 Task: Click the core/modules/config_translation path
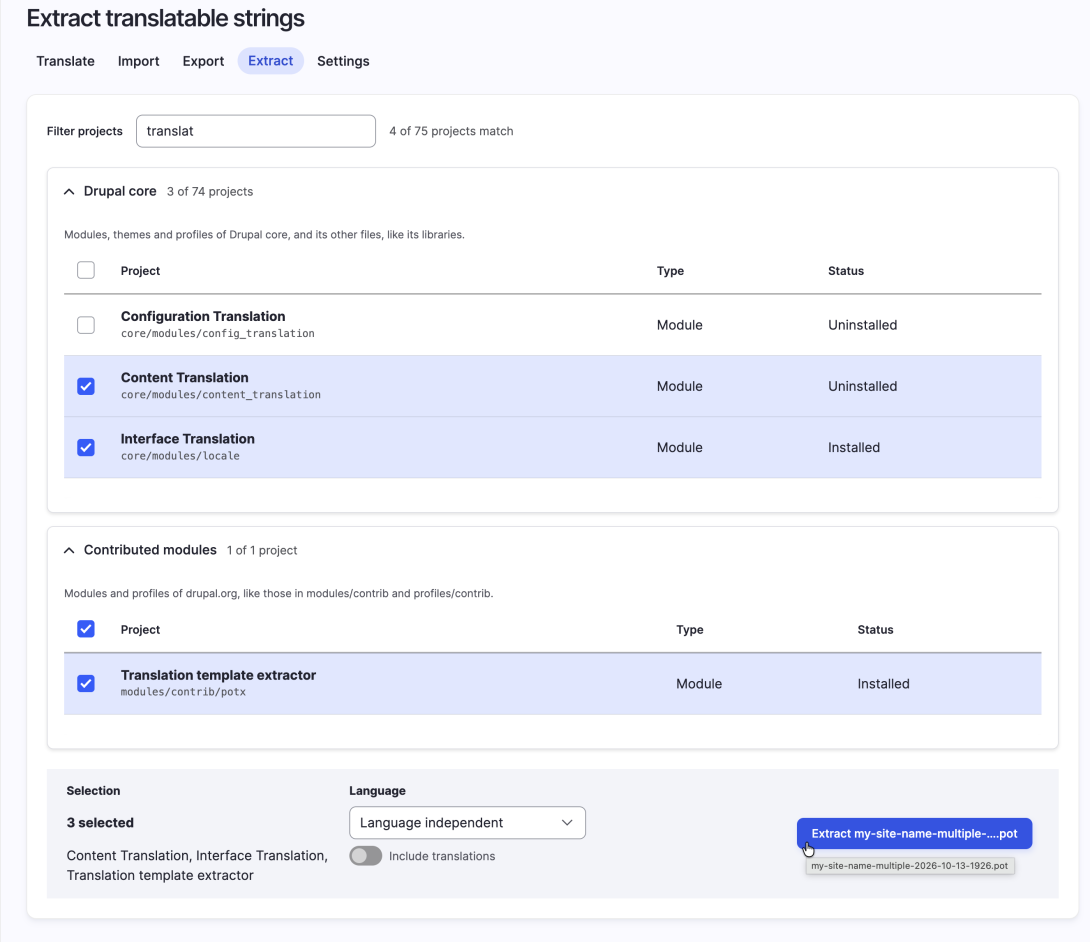click(218, 334)
